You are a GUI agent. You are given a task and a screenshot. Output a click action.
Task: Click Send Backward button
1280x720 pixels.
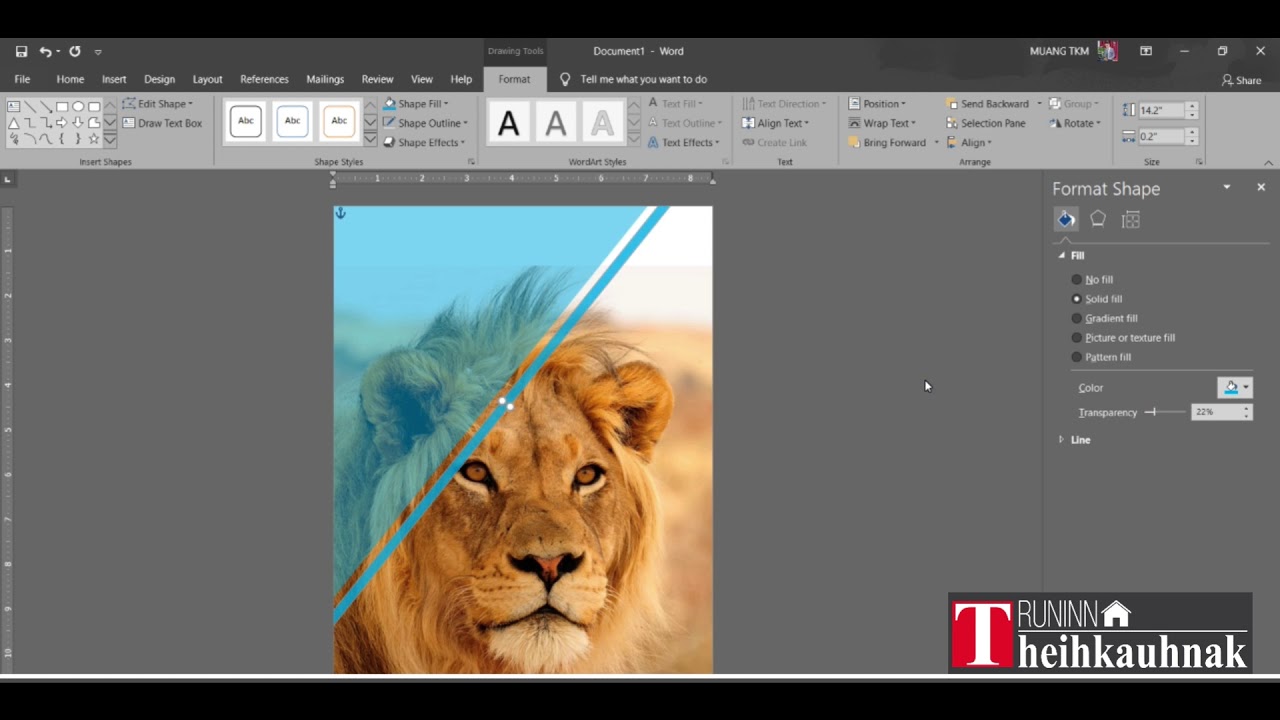coord(986,104)
